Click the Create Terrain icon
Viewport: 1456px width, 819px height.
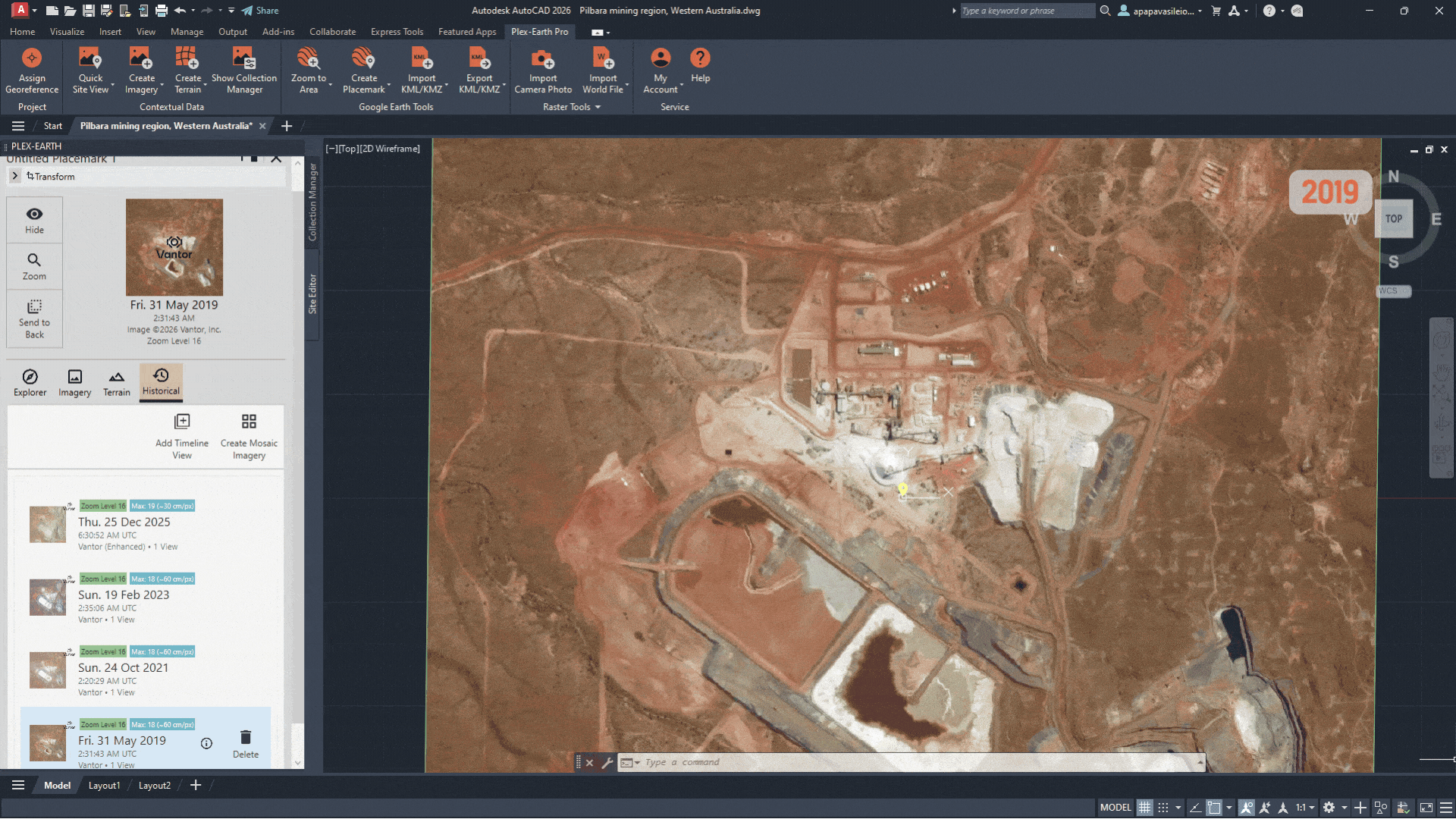pos(187,59)
